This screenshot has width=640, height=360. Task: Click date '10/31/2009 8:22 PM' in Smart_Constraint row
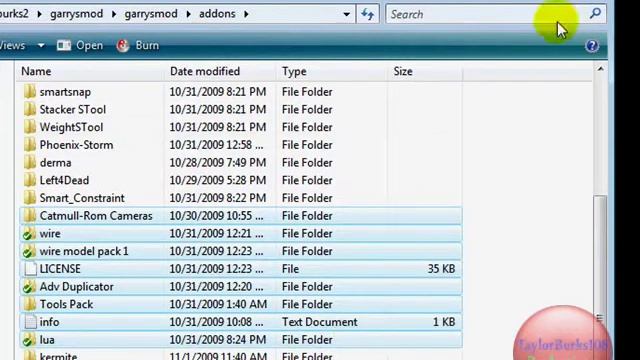coord(218,198)
